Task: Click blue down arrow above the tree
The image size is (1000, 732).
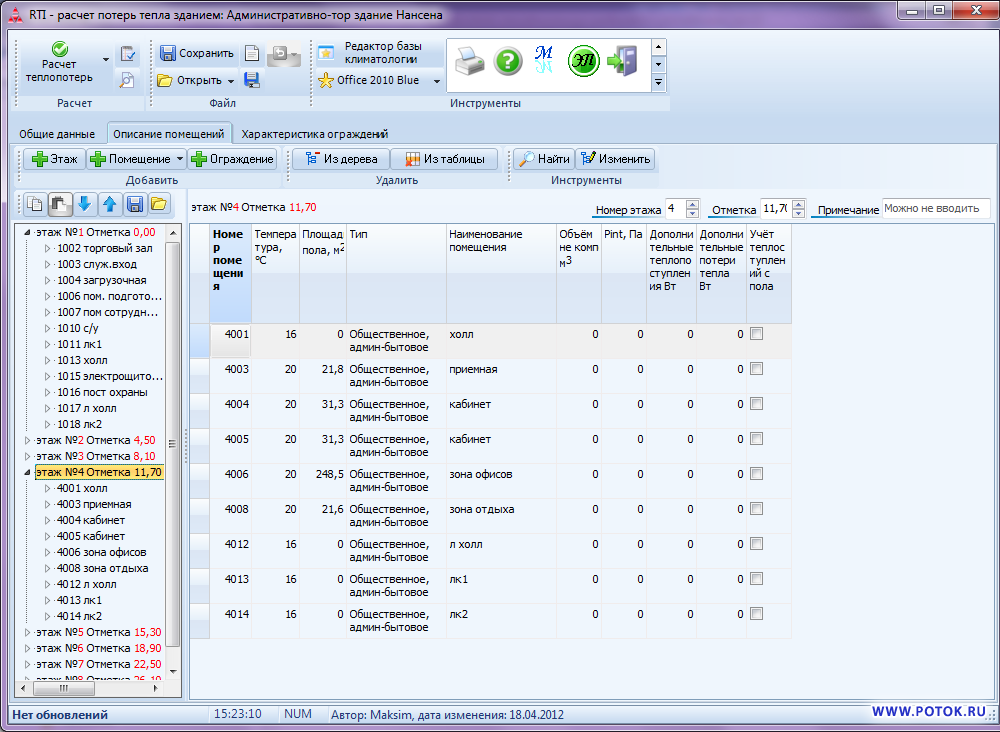Action: (x=84, y=204)
